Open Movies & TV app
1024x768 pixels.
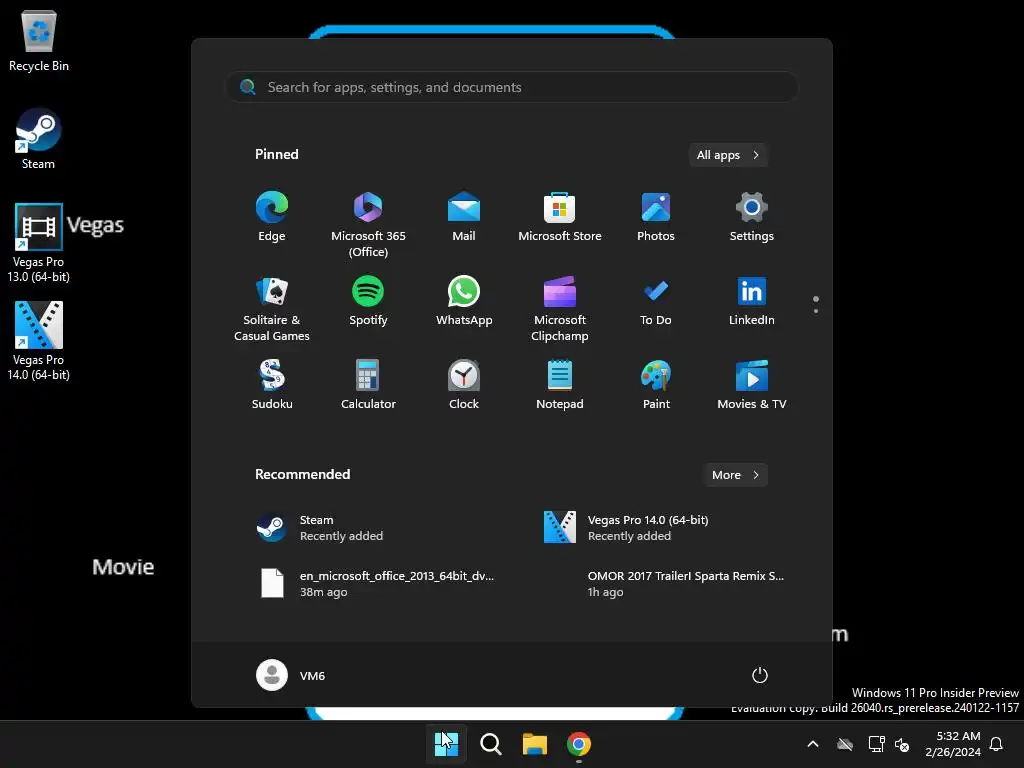point(752,385)
